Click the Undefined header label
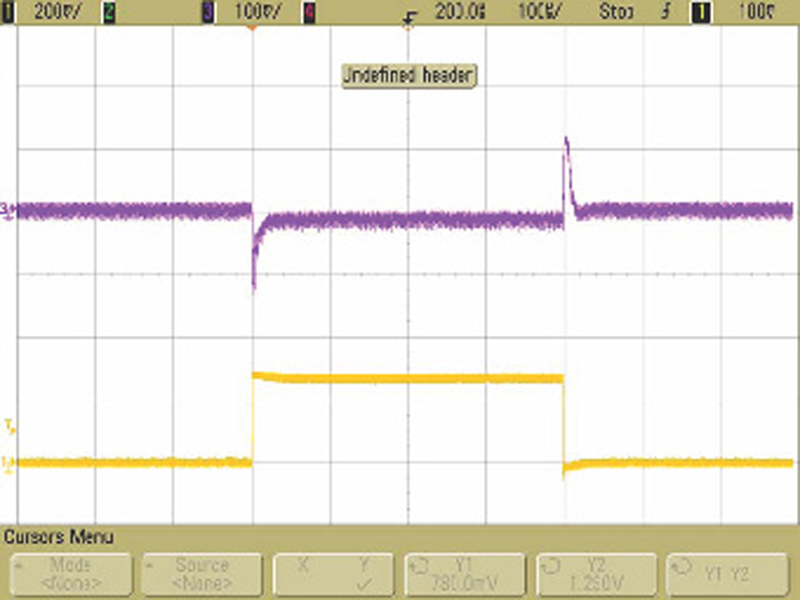Image resolution: width=800 pixels, height=600 pixels. (409, 75)
